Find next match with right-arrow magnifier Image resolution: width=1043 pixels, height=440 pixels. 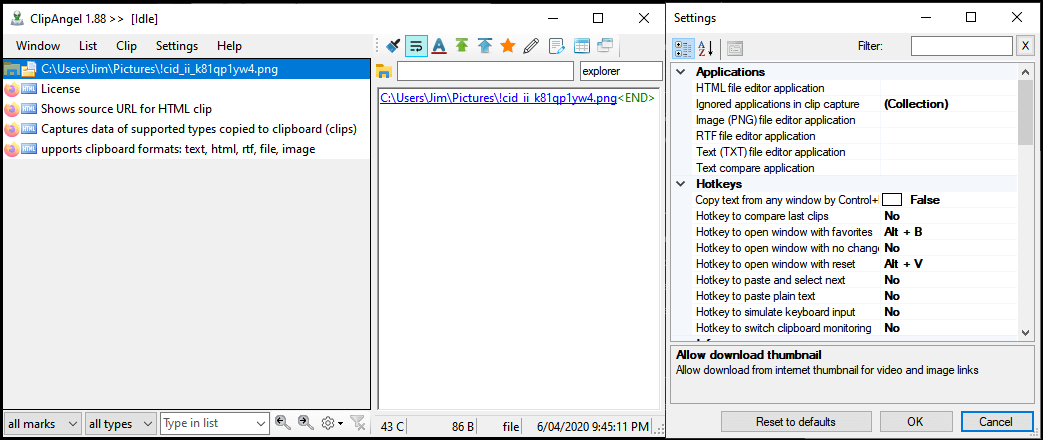(x=306, y=422)
